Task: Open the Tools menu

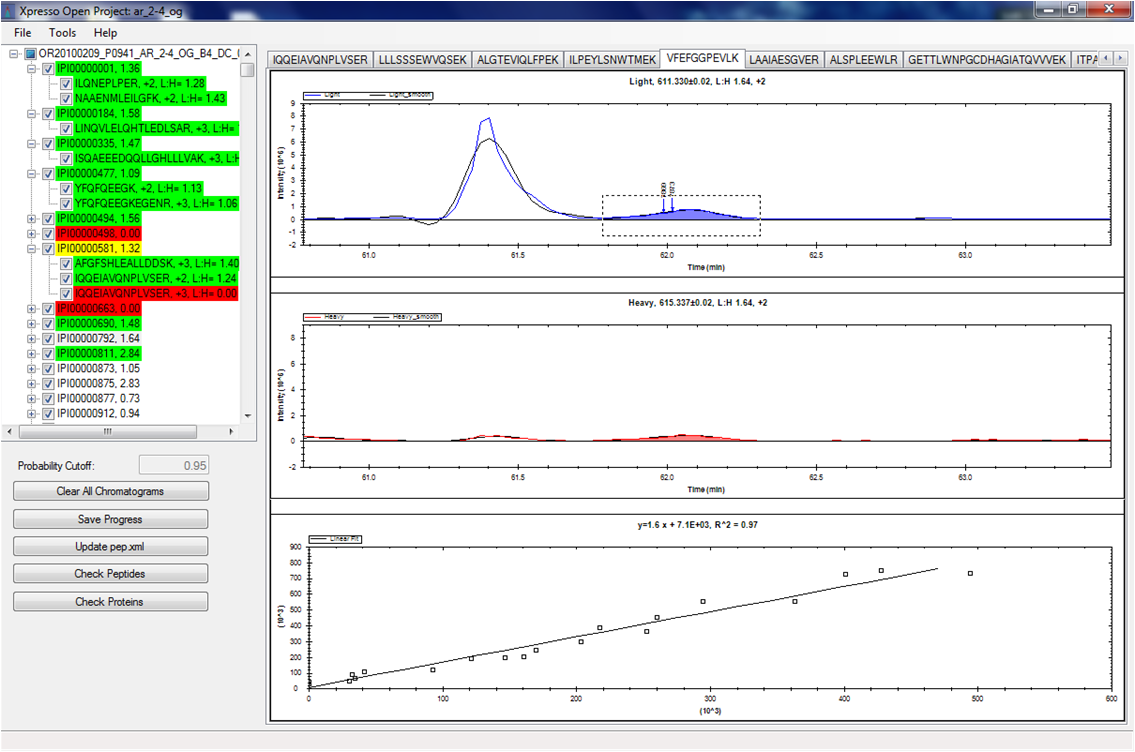Action: (x=62, y=33)
